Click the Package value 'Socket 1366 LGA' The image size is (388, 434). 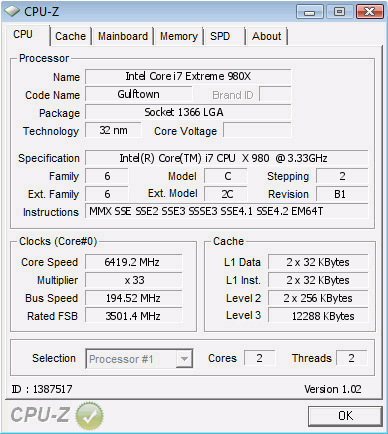pos(188,112)
